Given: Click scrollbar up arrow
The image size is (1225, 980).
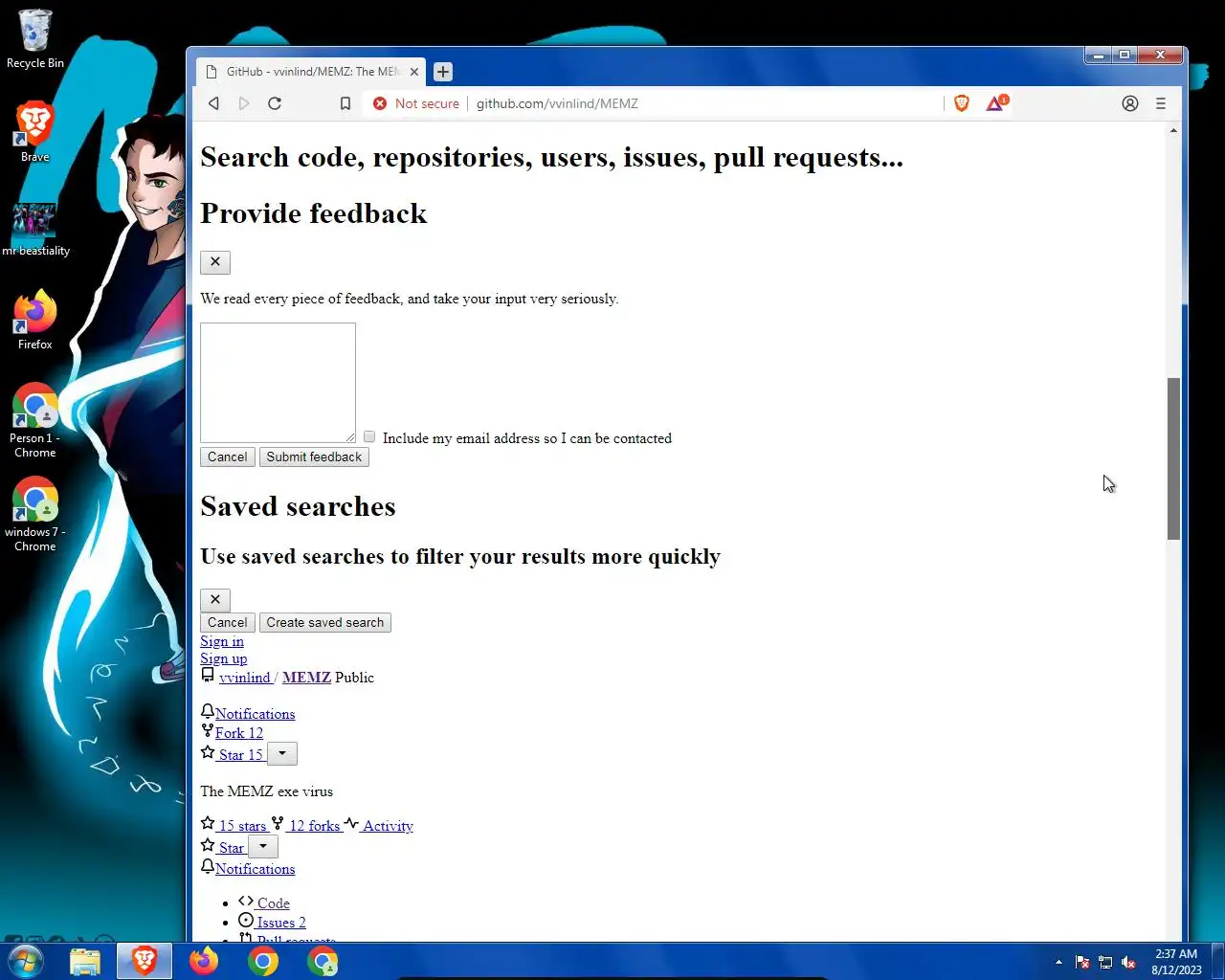Looking at the screenshot, I should click(x=1173, y=130).
